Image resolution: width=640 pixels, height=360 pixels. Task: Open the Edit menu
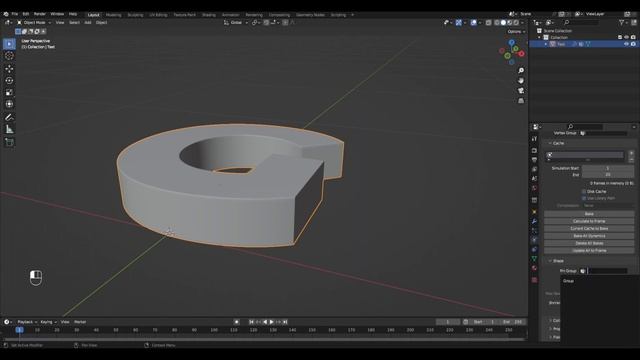click(26, 14)
